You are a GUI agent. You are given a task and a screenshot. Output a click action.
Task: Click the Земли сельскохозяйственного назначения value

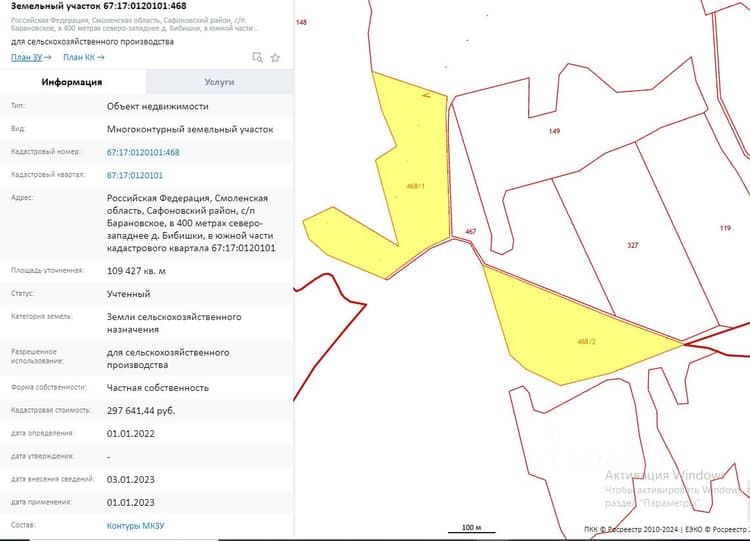point(174,323)
